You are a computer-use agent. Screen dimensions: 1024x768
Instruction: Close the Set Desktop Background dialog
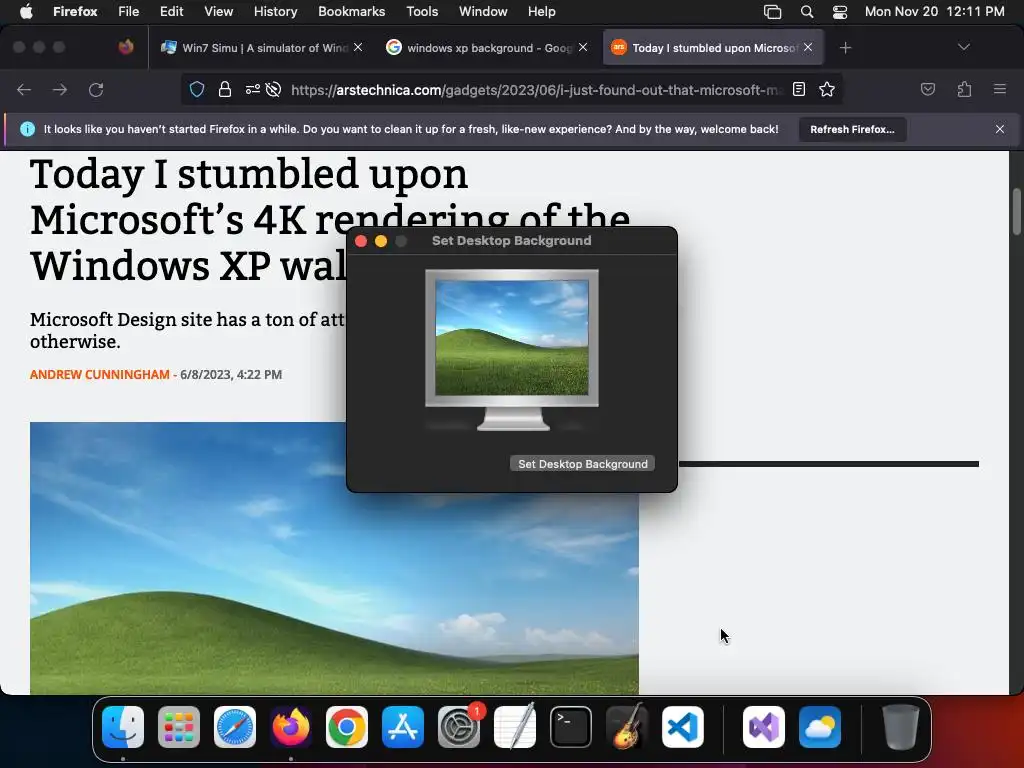tap(360, 241)
